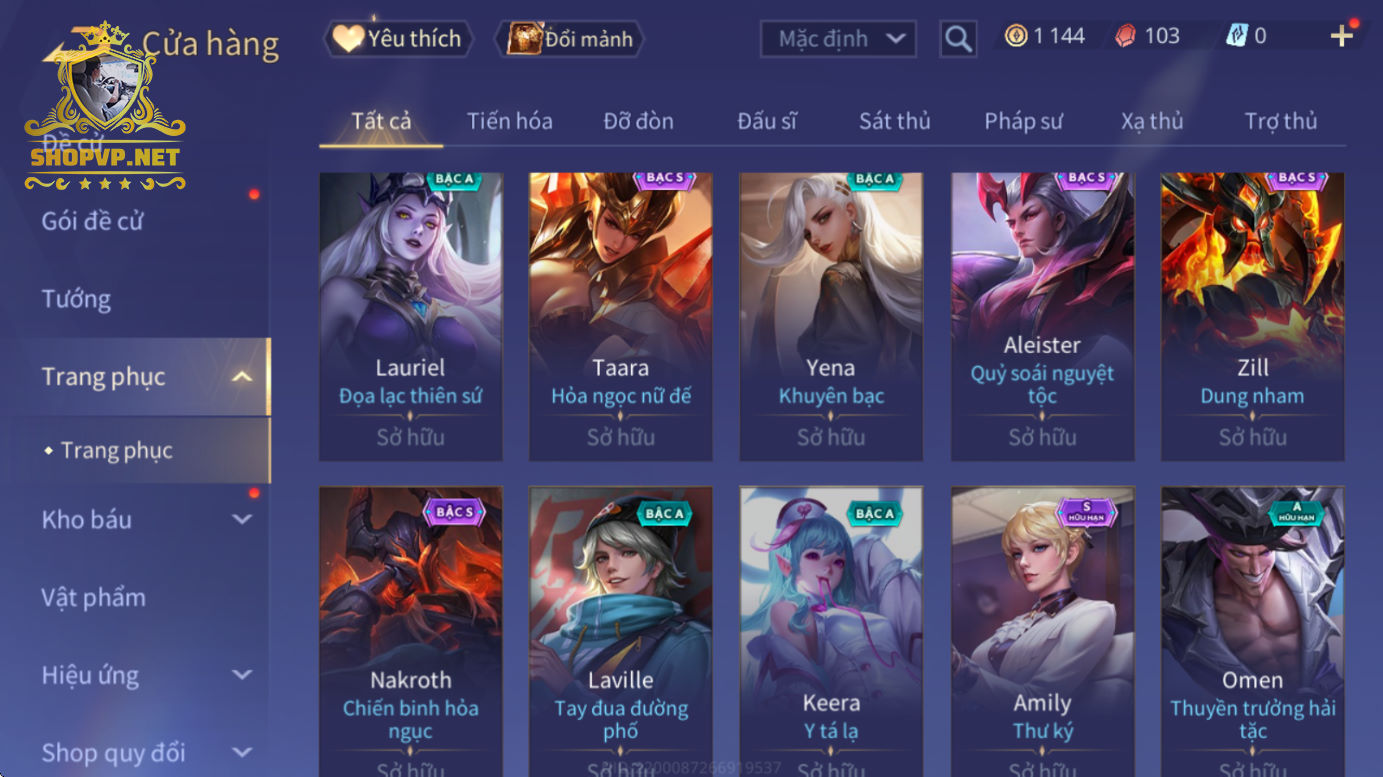Expand the Hiệu ứng sidebar section

(x=241, y=675)
